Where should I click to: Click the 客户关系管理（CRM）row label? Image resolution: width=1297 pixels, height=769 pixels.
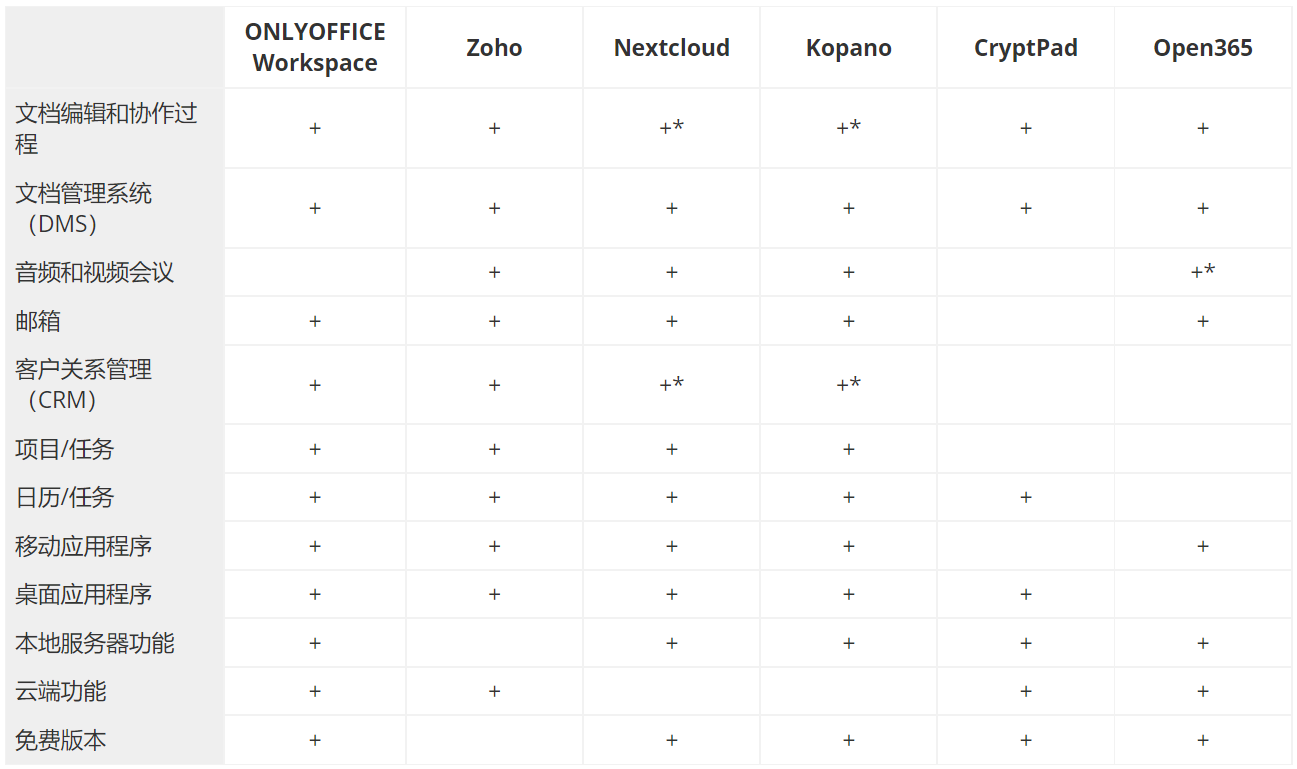point(84,384)
